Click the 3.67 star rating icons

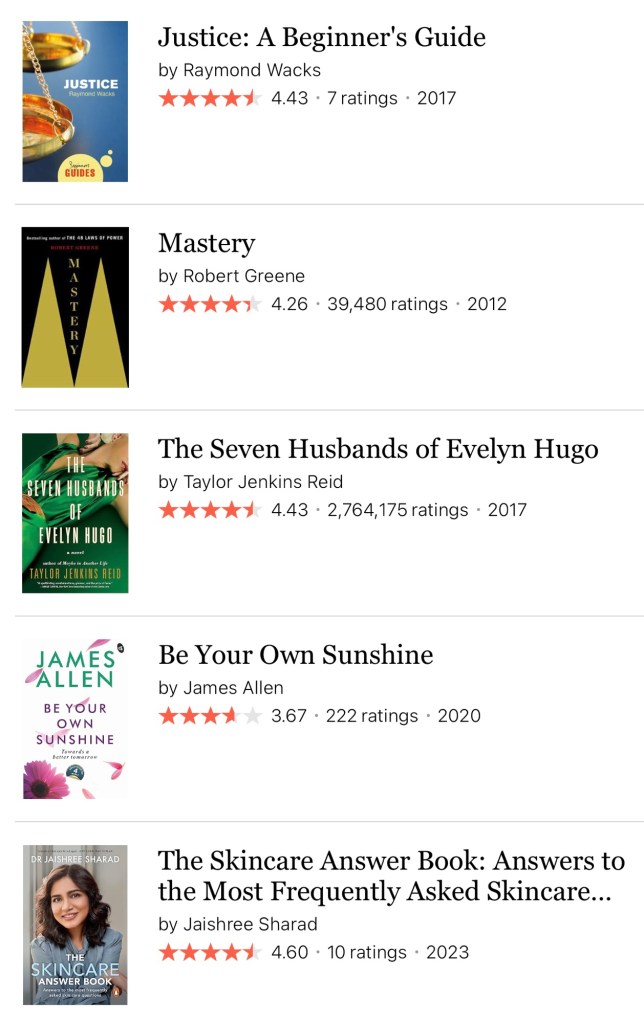209,716
